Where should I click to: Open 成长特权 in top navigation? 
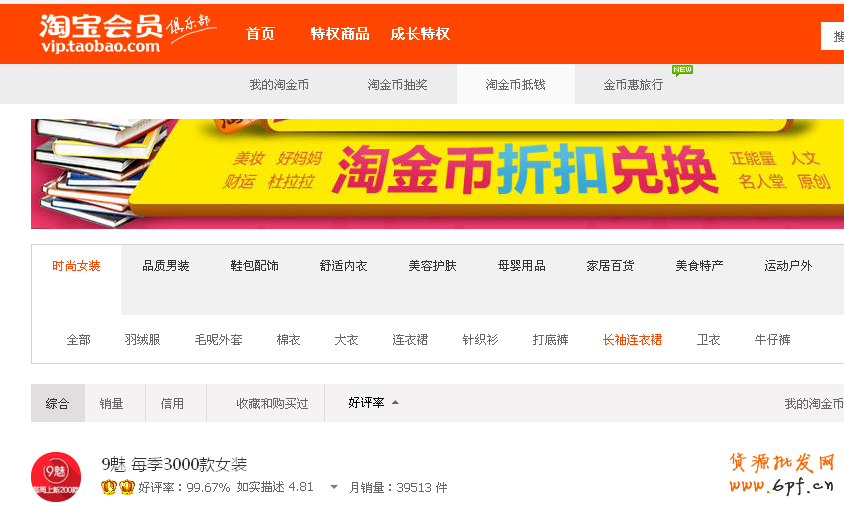420,34
